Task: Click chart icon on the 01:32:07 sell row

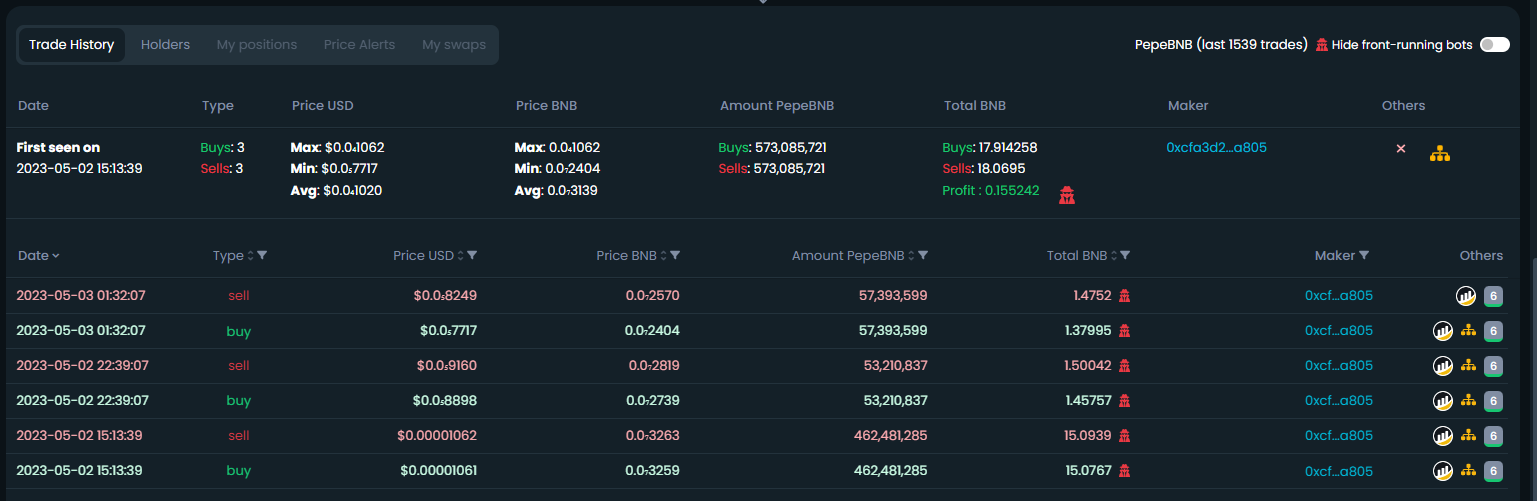Action: coord(1465,295)
